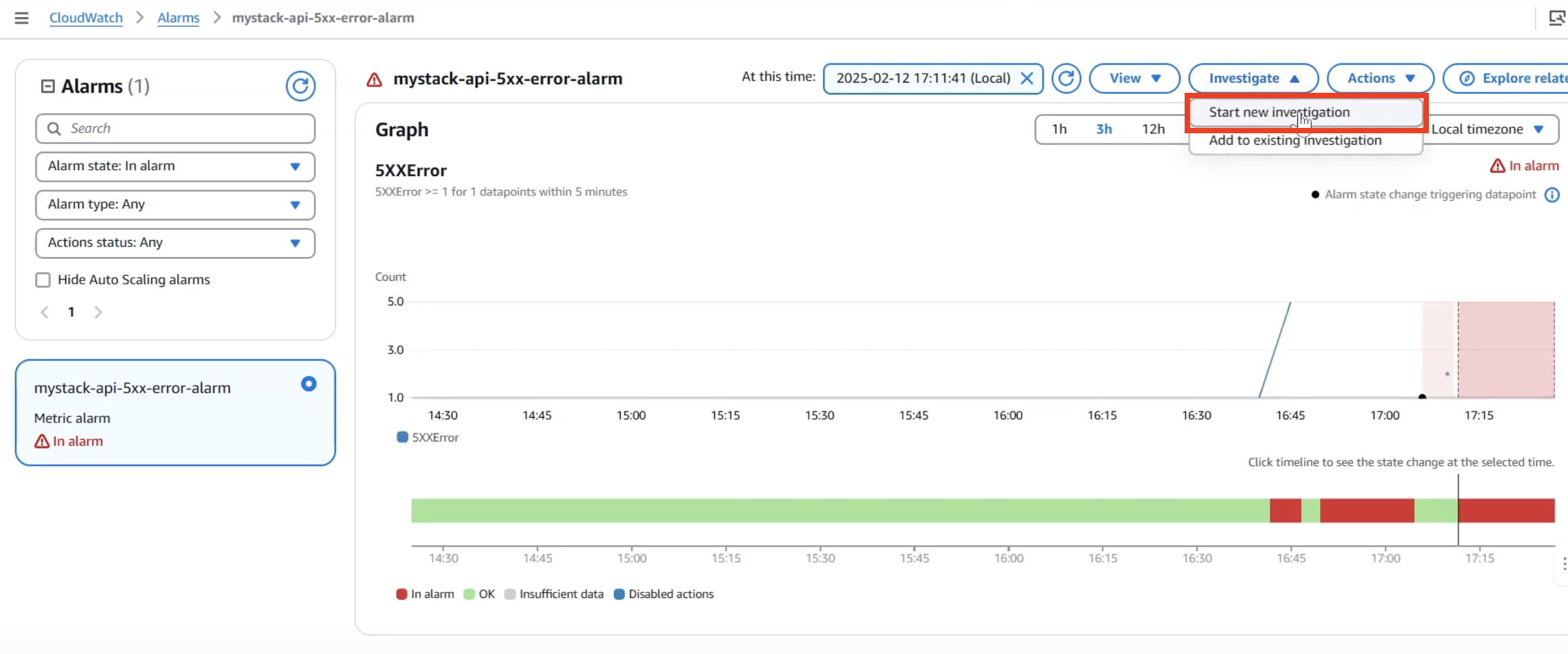Open Alarm state filter dropdown
The image size is (1568, 654).
[175, 166]
